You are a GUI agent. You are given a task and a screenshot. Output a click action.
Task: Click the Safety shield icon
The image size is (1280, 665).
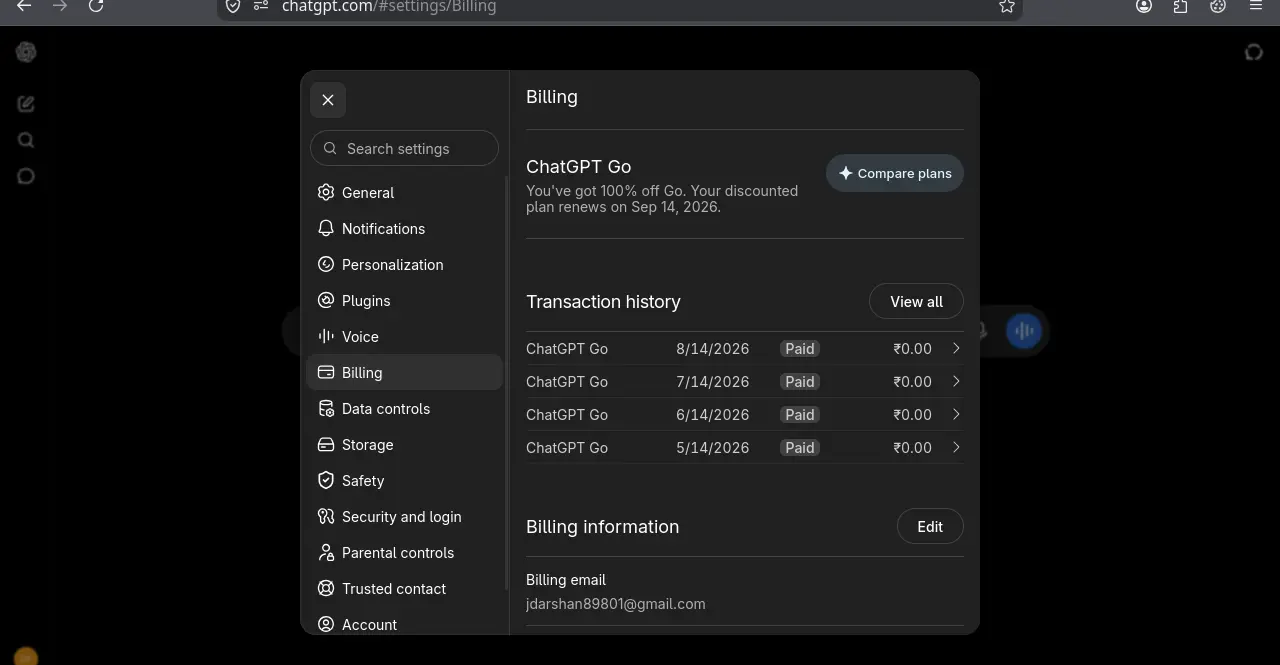[325, 480]
